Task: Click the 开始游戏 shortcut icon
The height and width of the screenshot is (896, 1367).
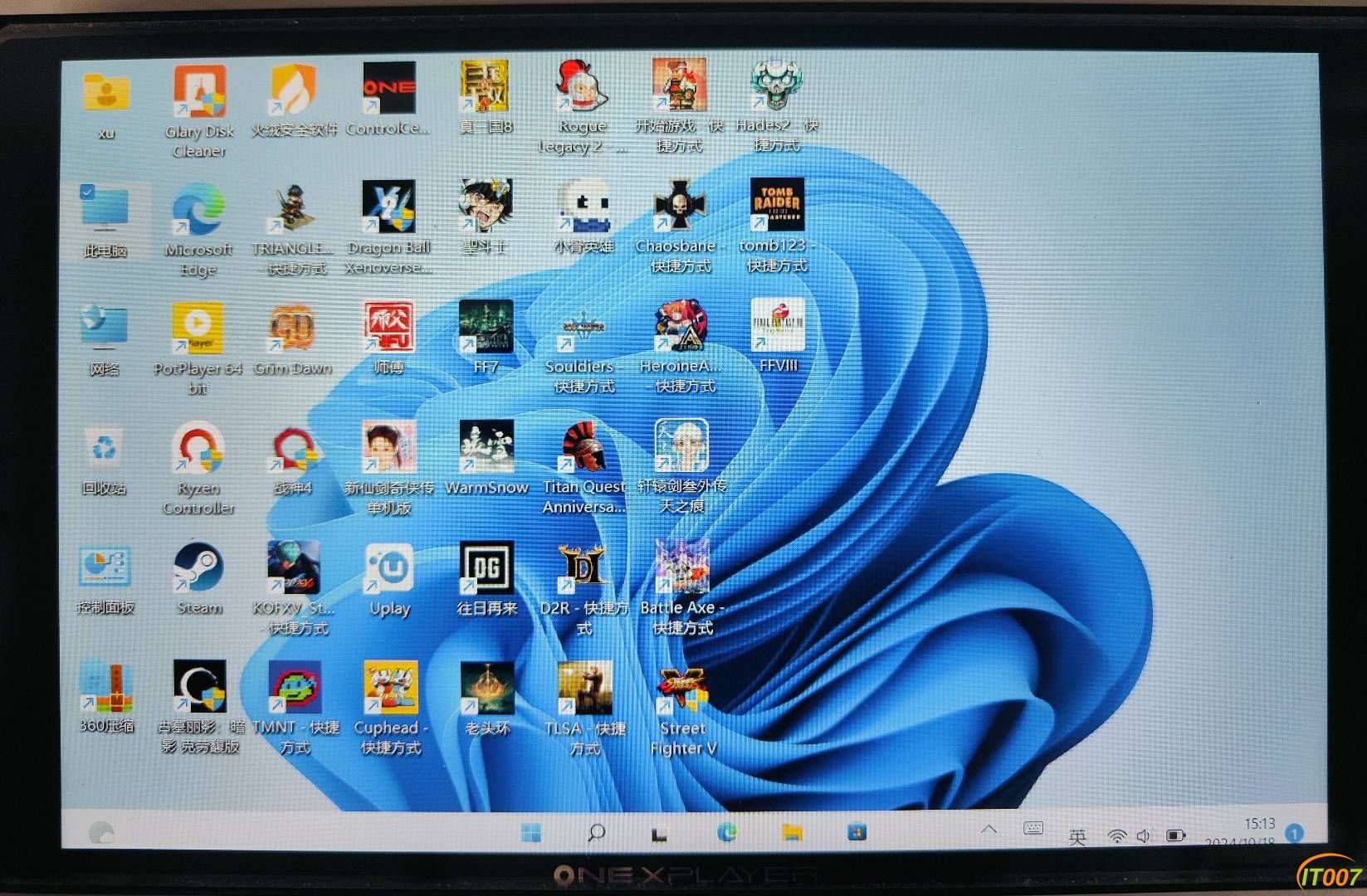Action: [679, 85]
